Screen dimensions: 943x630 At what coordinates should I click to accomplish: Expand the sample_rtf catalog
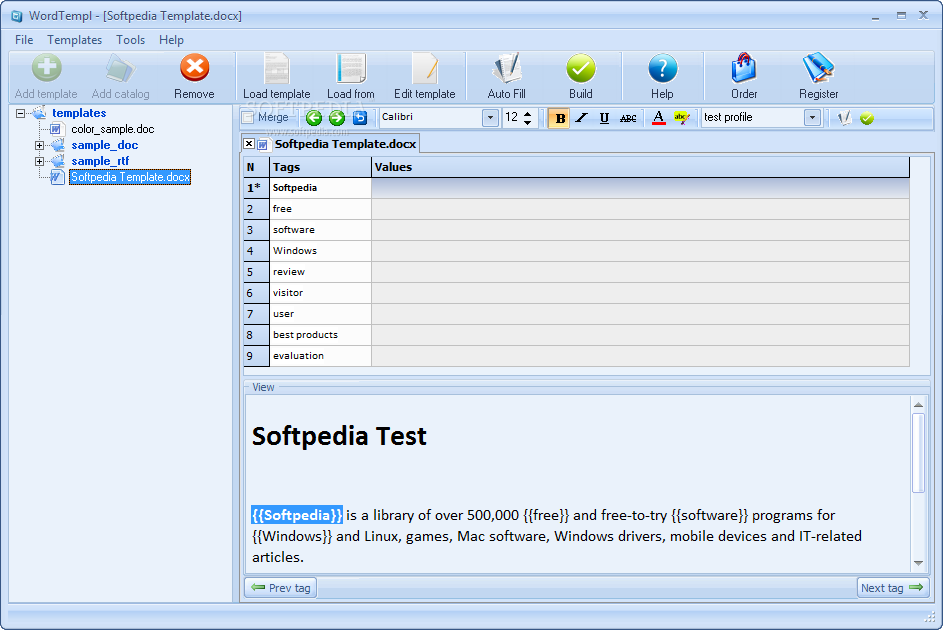click(x=39, y=161)
